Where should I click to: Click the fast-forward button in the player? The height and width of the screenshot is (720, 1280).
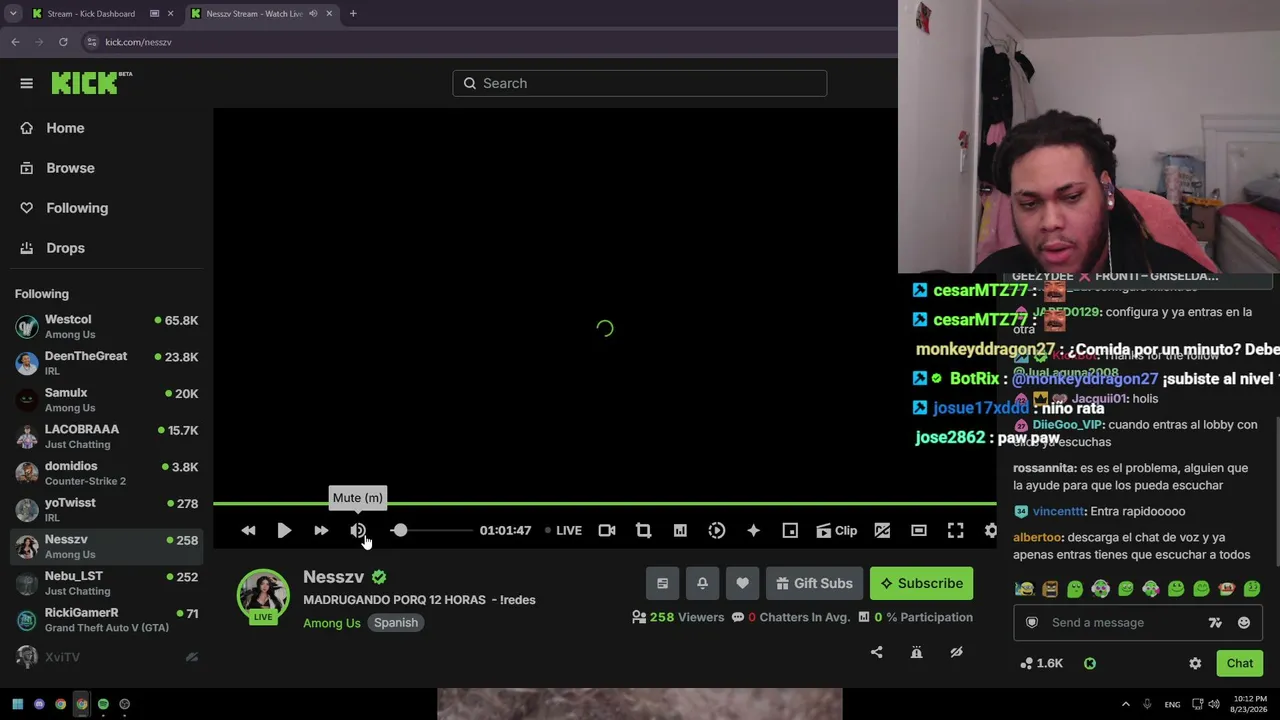pyautogui.click(x=321, y=530)
